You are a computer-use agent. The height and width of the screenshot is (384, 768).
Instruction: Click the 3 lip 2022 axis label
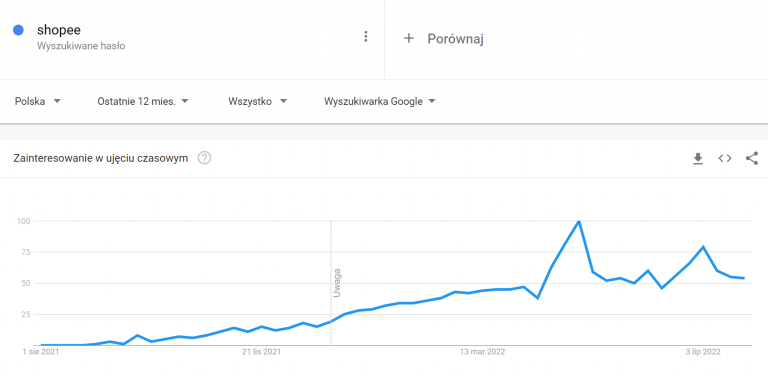coord(703,352)
